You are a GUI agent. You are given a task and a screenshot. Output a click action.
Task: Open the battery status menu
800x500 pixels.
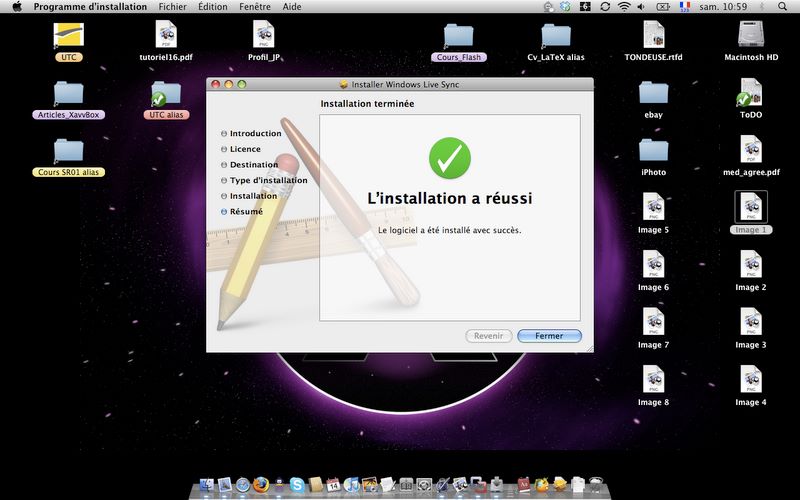pos(663,7)
